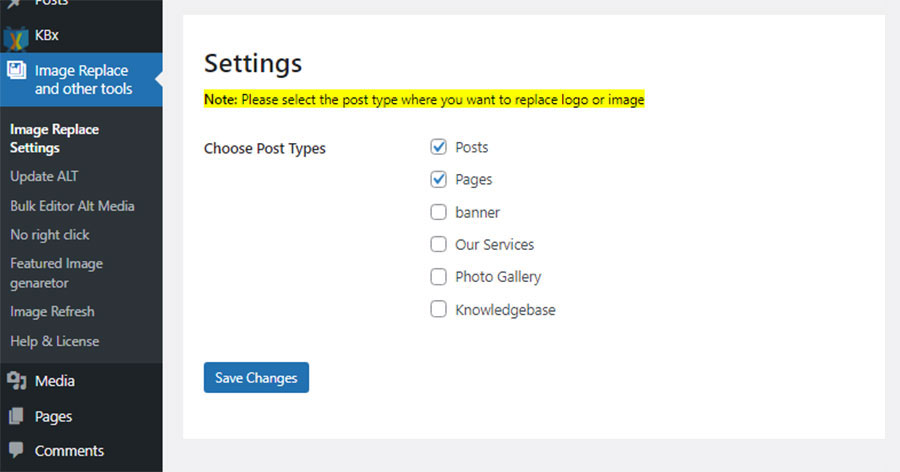900x472 pixels.
Task: Enable the Knowledgebase checkbox
Action: (x=439, y=309)
